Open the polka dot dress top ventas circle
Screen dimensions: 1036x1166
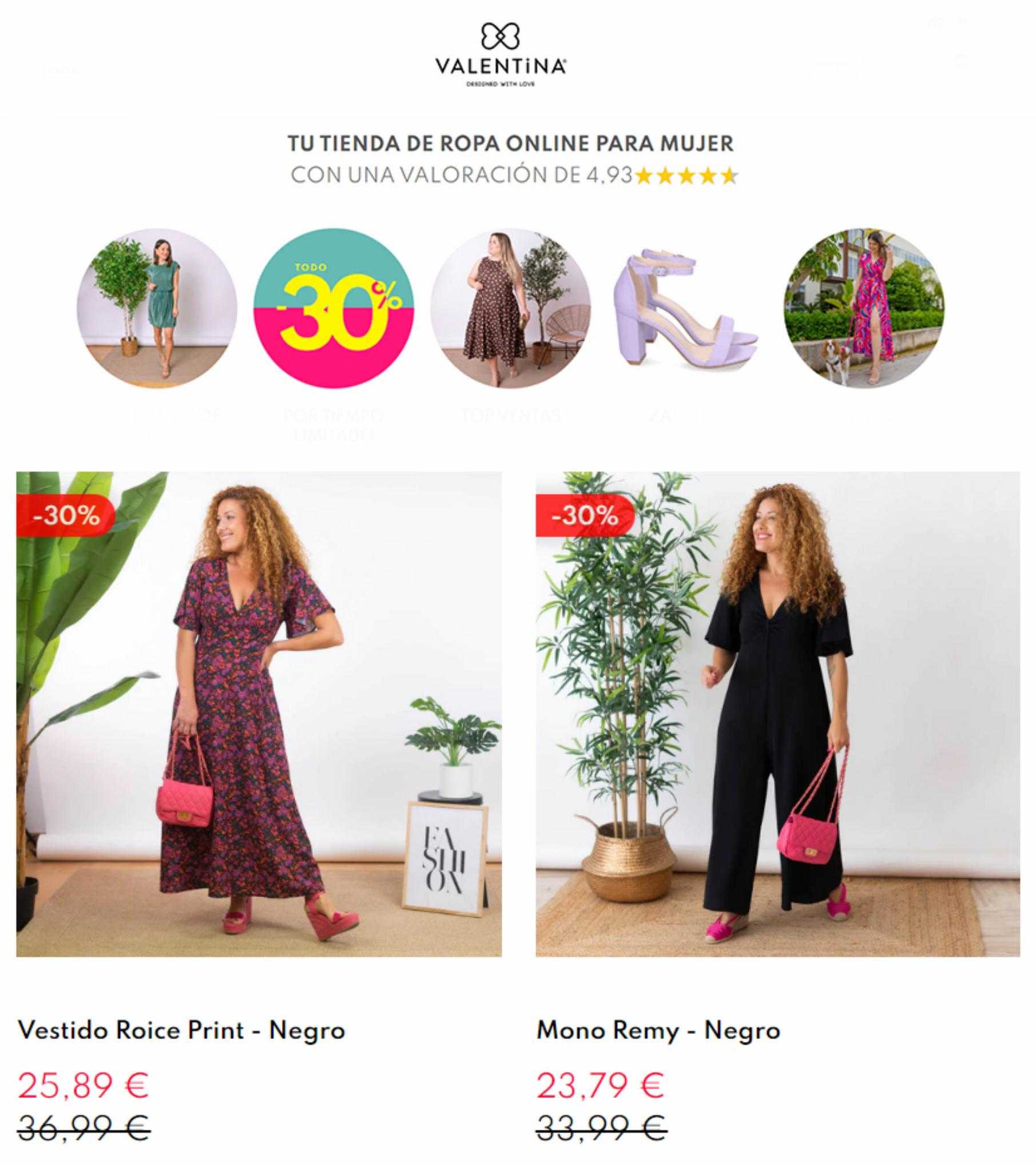point(511,308)
